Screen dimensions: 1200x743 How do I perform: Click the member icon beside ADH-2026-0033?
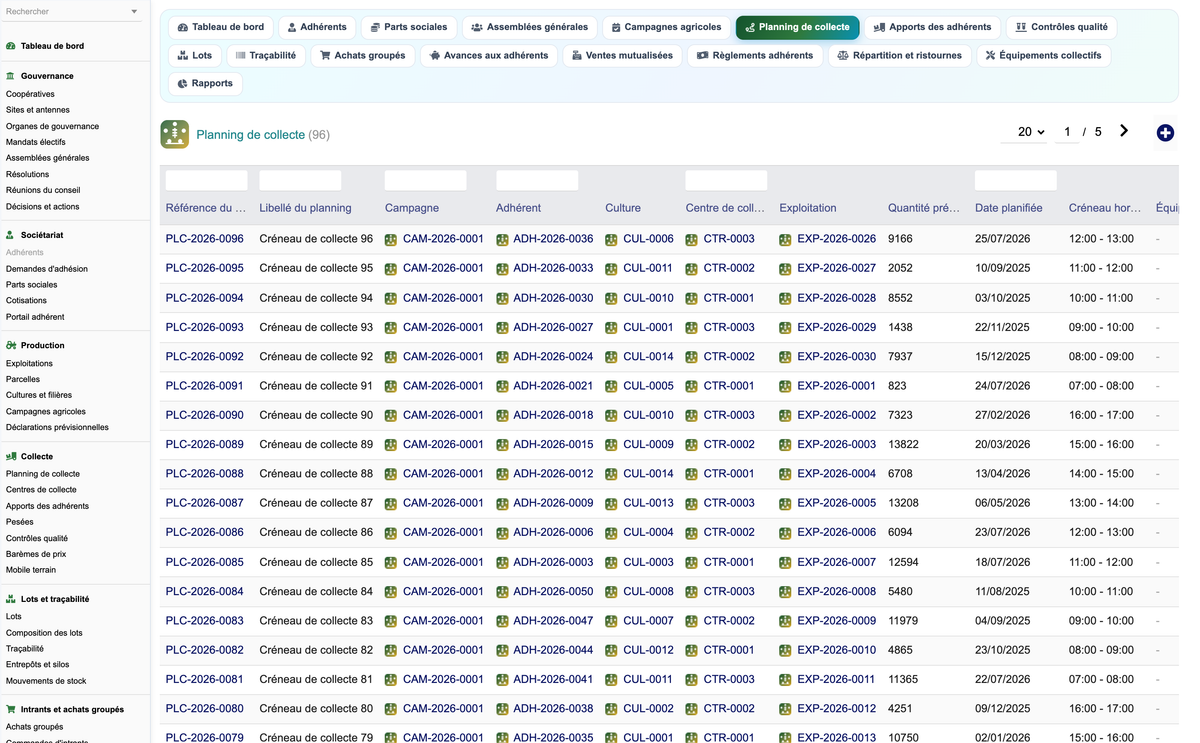[x=502, y=269]
